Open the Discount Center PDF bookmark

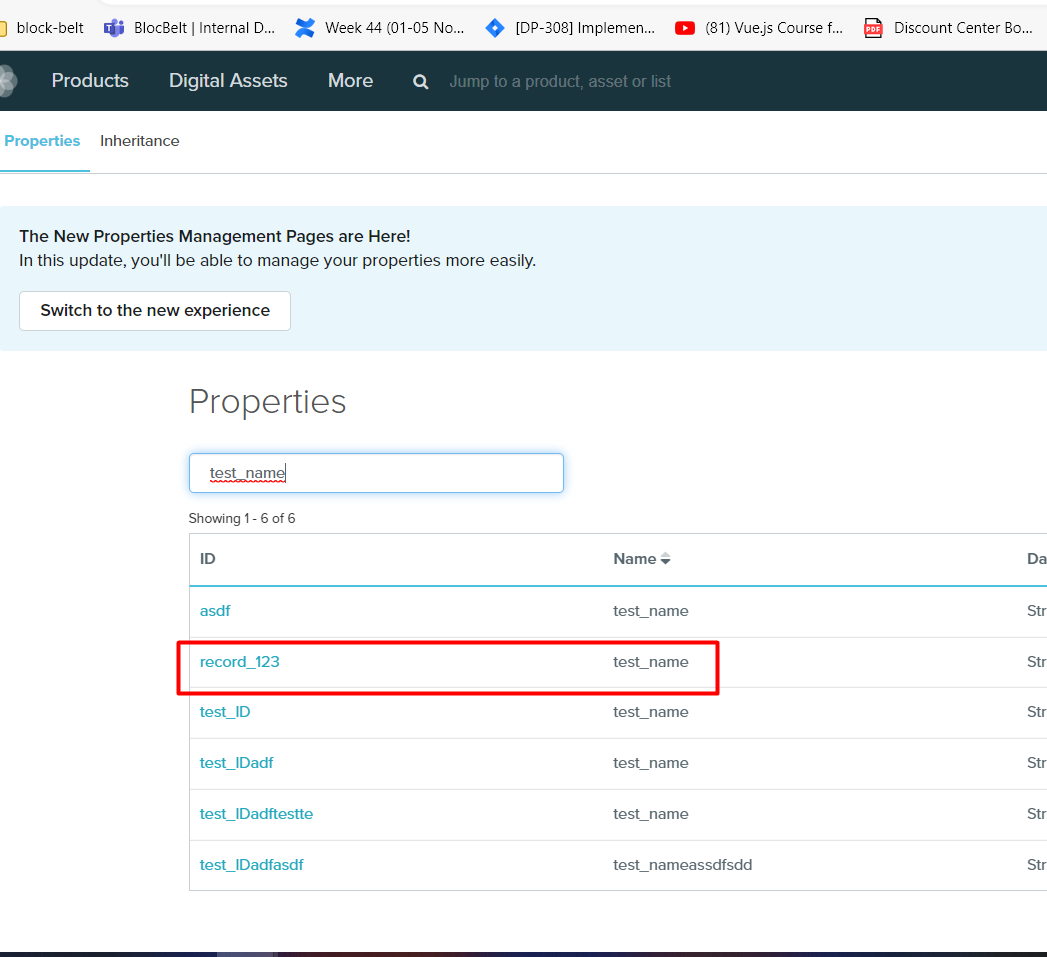[x=948, y=28]
